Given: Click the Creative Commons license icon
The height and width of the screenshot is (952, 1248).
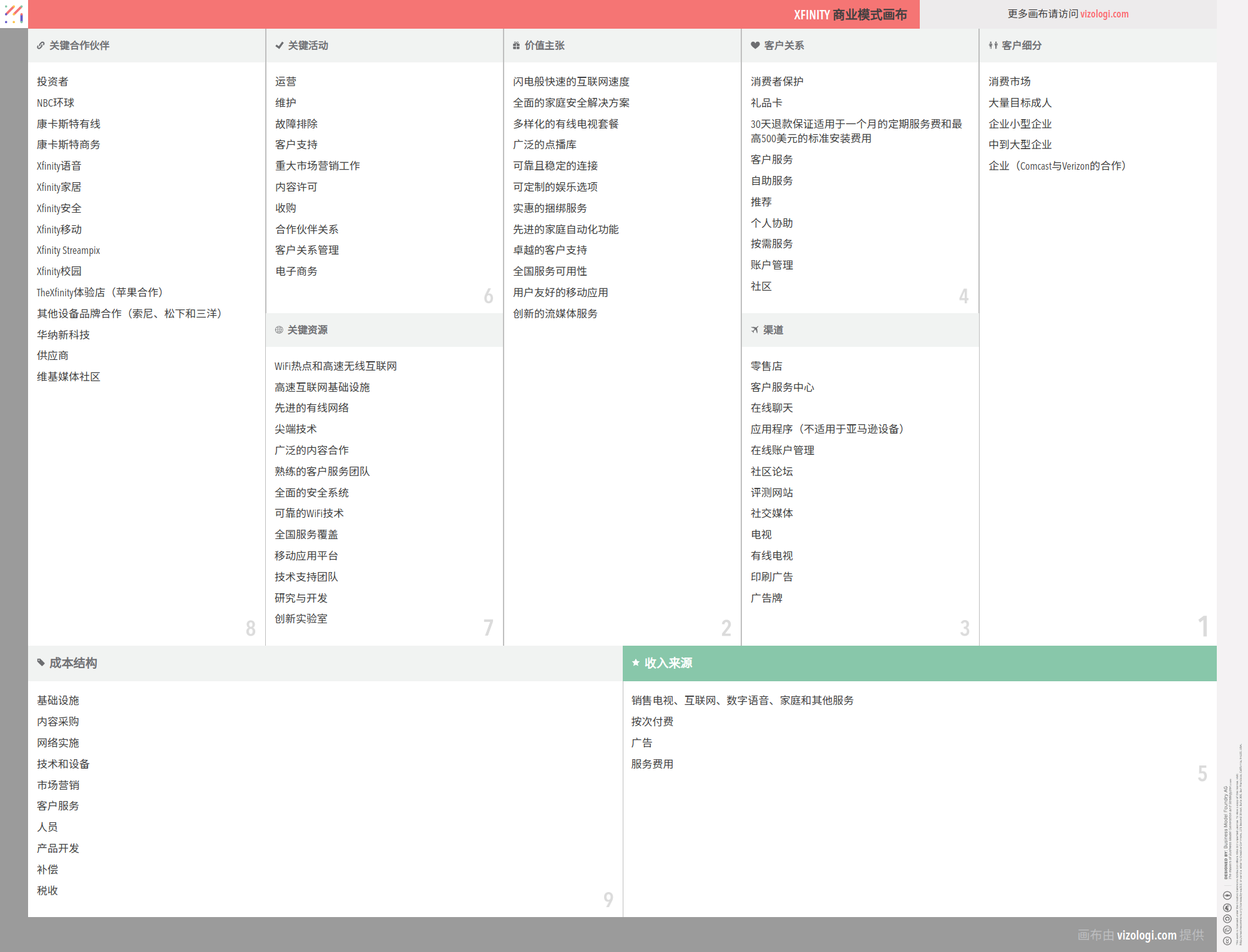Looking at the screenshot, I should click(1227, 940).
